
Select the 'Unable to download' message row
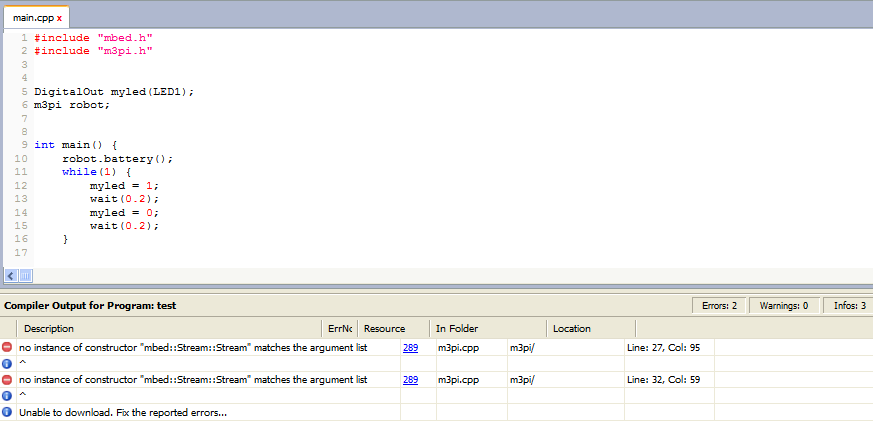122,412
